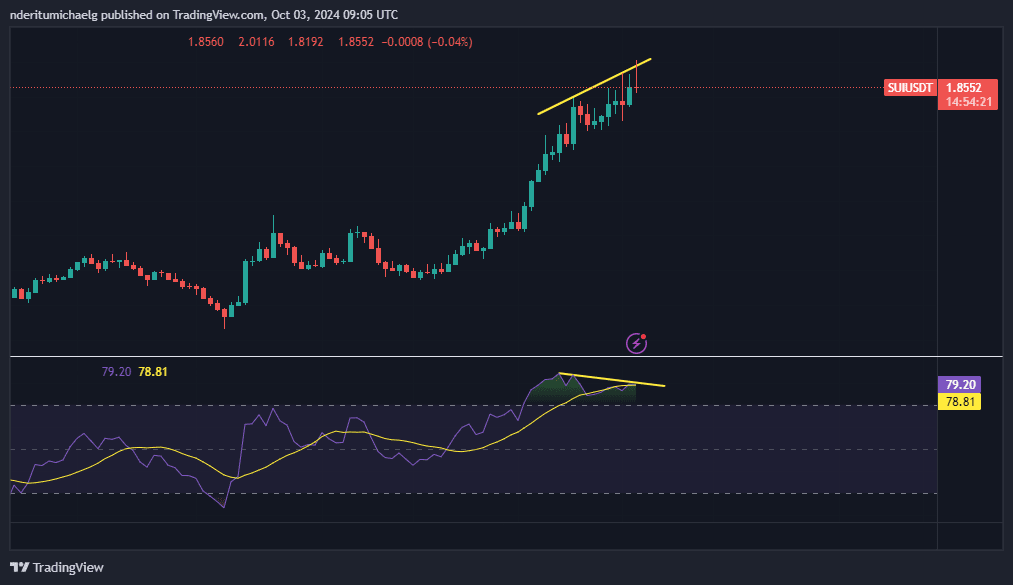Viewport: 1013px width, 585px height.
Task: Click the horizontal divider between price and RSI panes
Action: pos(506,356)
